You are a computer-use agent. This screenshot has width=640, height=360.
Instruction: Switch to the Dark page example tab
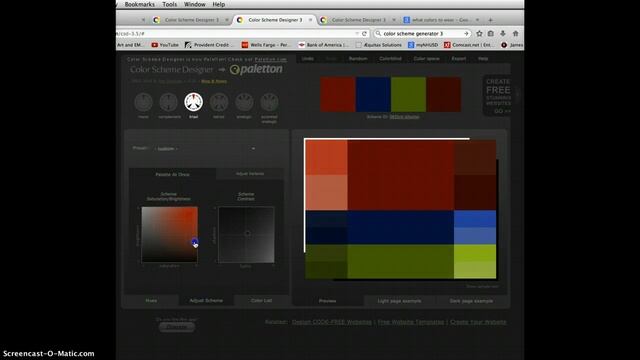[471, 301]
